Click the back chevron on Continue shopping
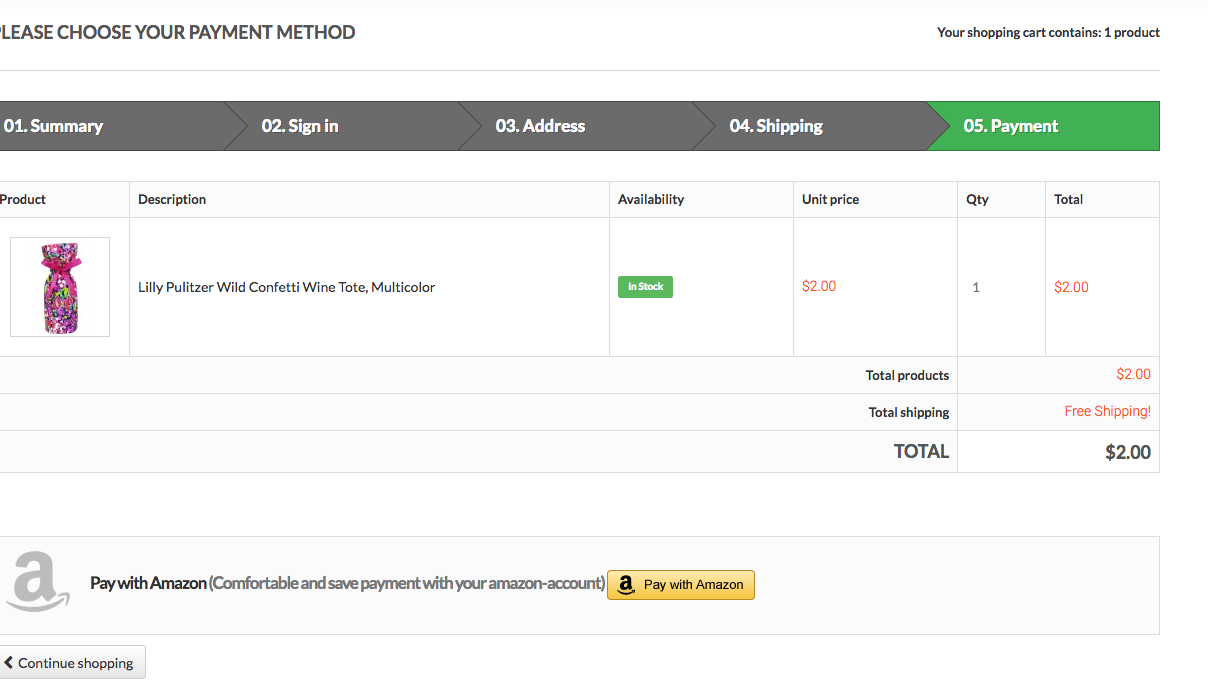 [8, 662]
